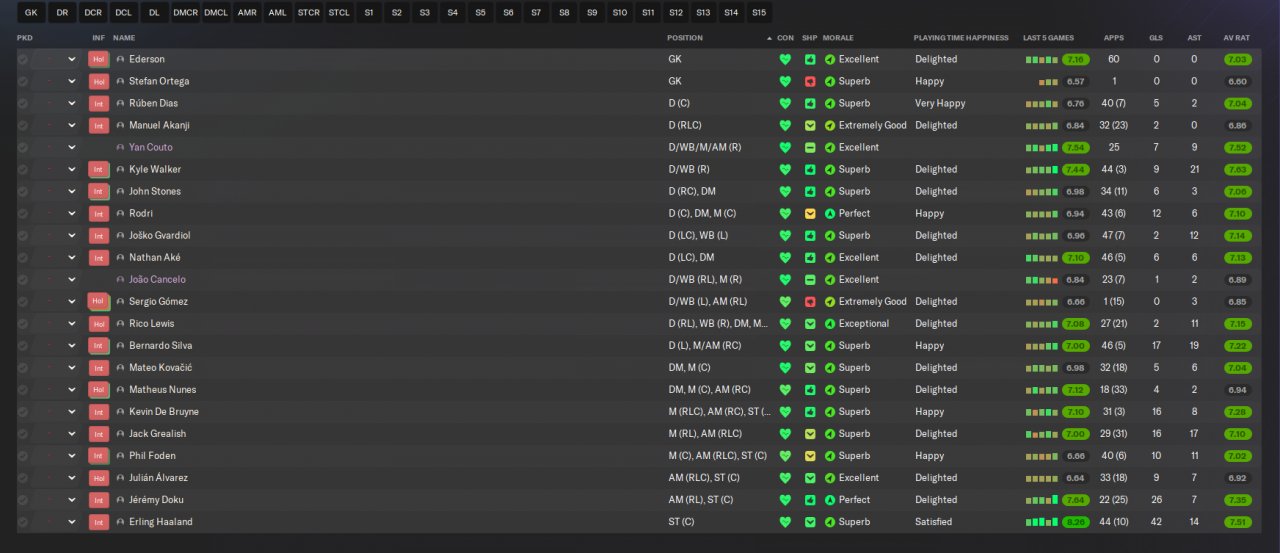This screenshot has width=1280, height=553.
Task: Open the selection dropdown for Stefan Ortega
Action: (72, 81)
